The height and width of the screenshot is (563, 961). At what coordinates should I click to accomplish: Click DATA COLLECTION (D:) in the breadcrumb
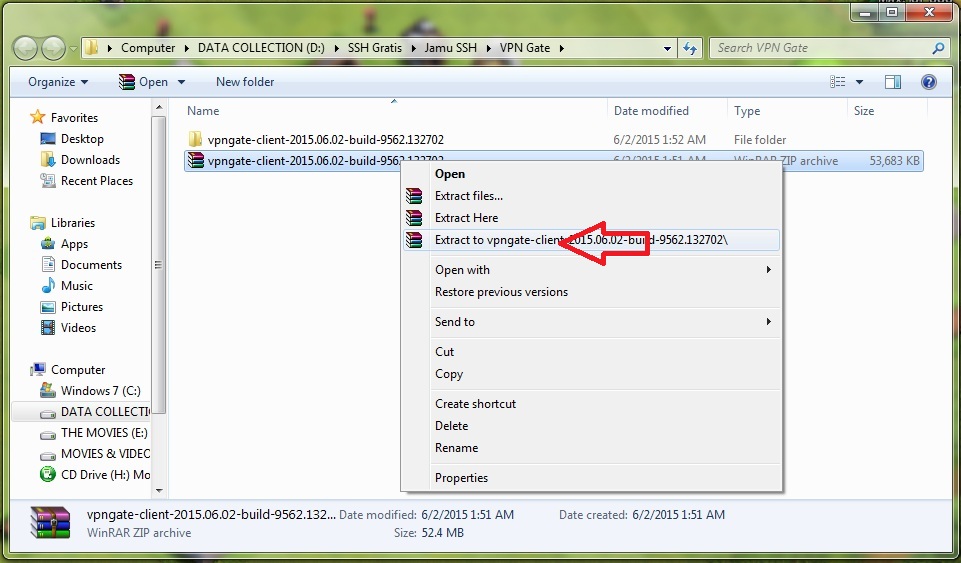pos(261,48)
